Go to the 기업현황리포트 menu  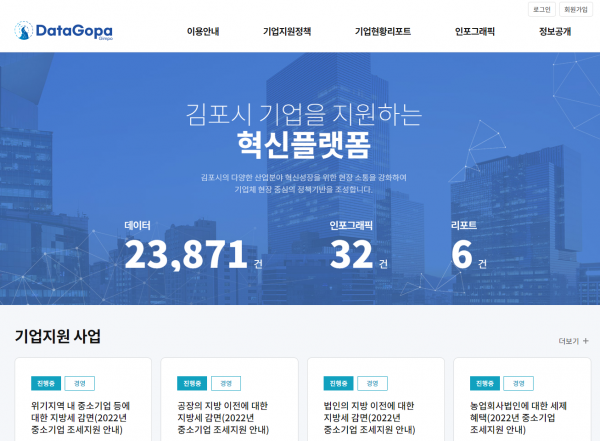point(382,32)
